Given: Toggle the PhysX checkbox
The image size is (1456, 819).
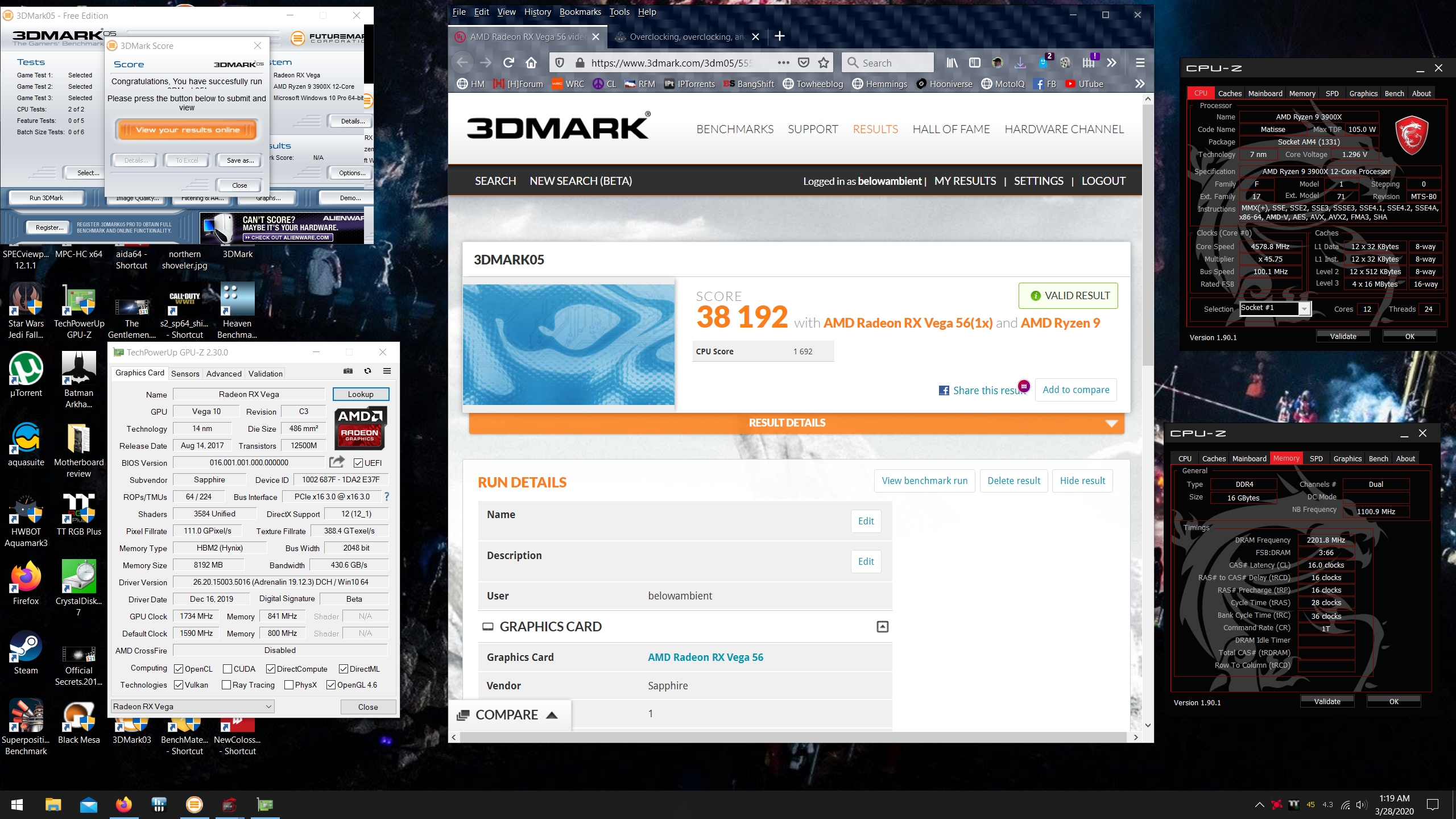Looking at the screenshot, I should point(289,685).
